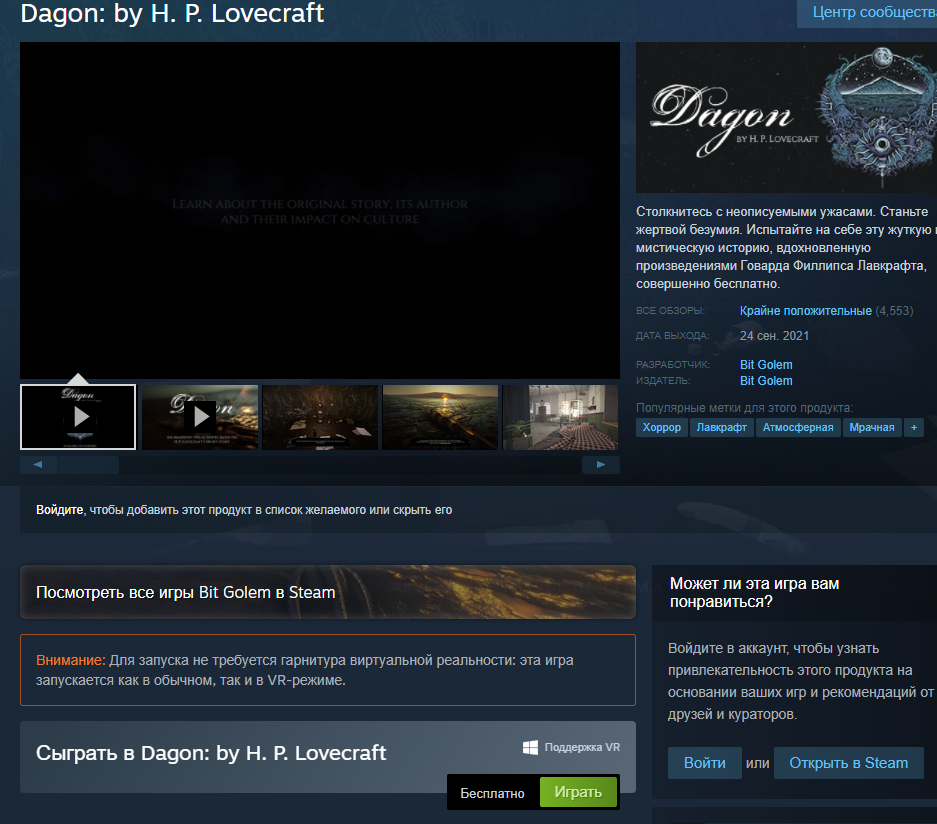Click the green Играть button
Image resolution: width=937 pixels, height=824 pixels.
pos(578,792)
